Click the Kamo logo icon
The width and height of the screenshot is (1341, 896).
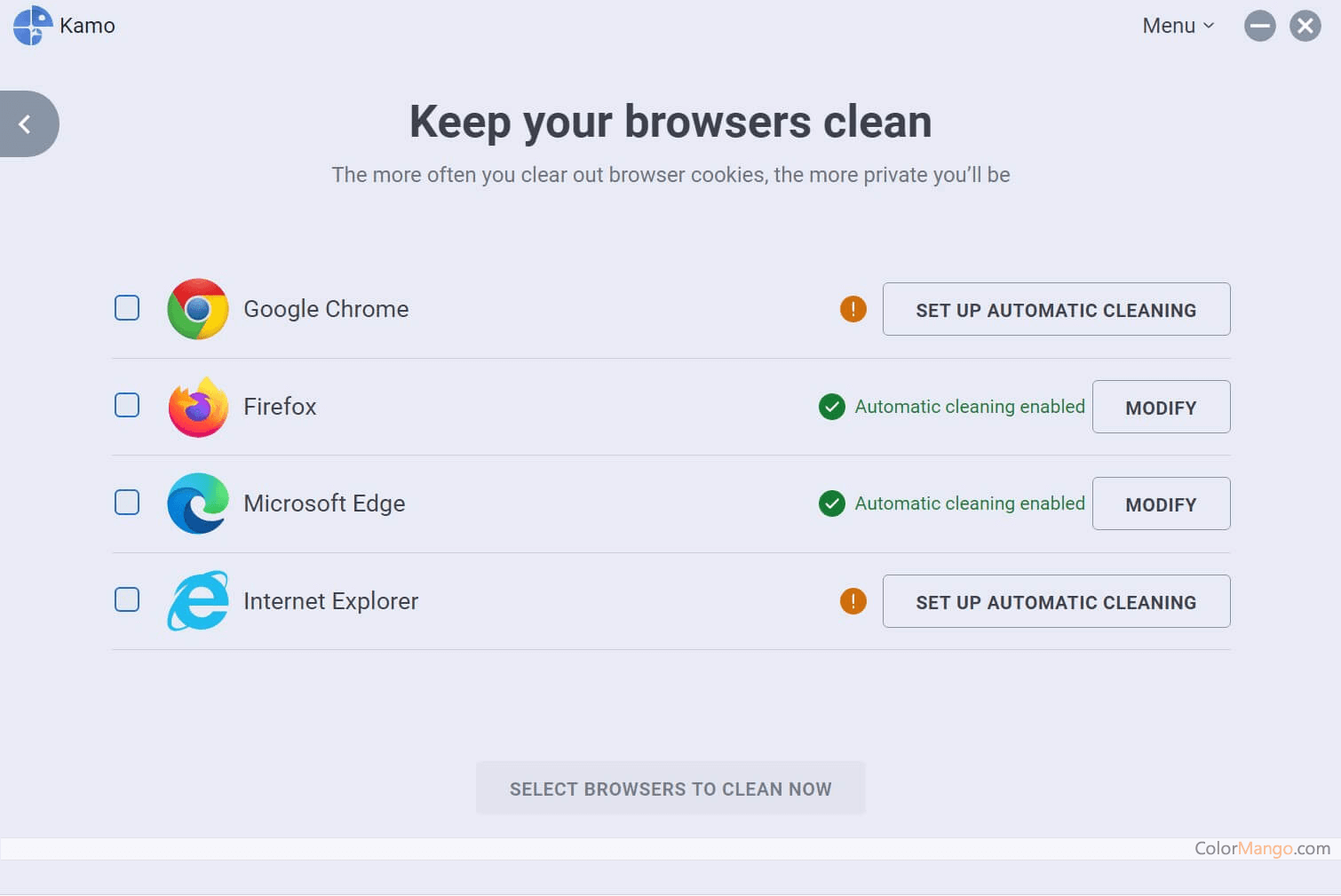click(x=33, y=25)
